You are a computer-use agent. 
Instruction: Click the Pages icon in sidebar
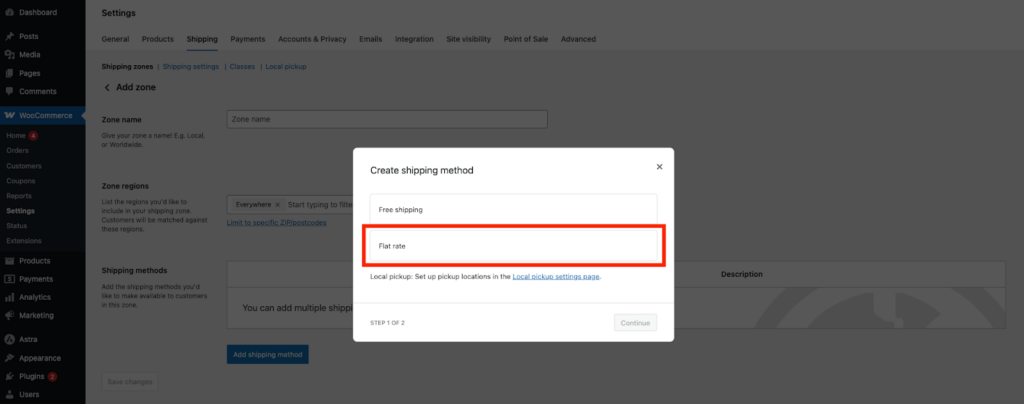[9, 73]
